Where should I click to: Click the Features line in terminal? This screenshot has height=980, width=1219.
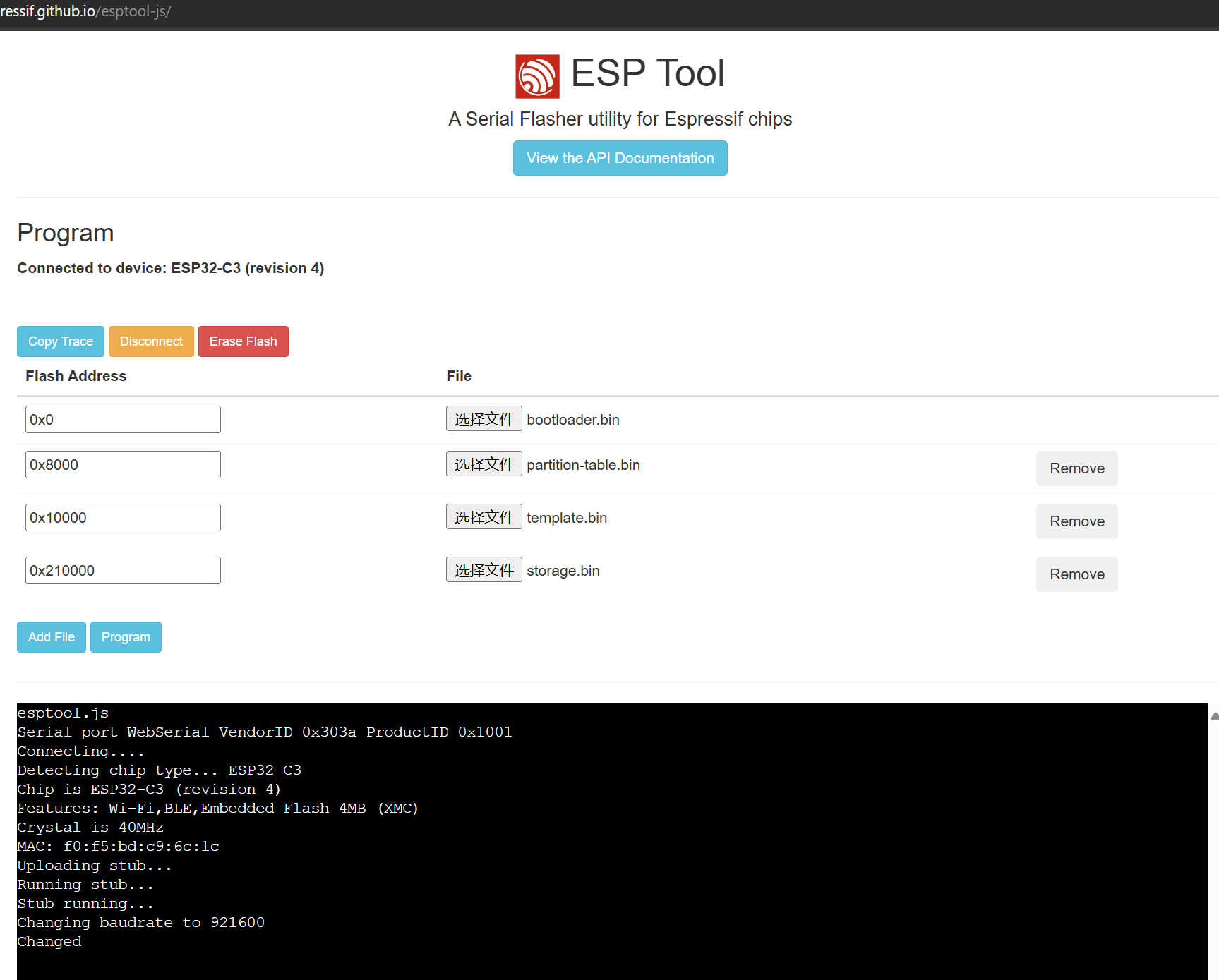click(218, 808)
